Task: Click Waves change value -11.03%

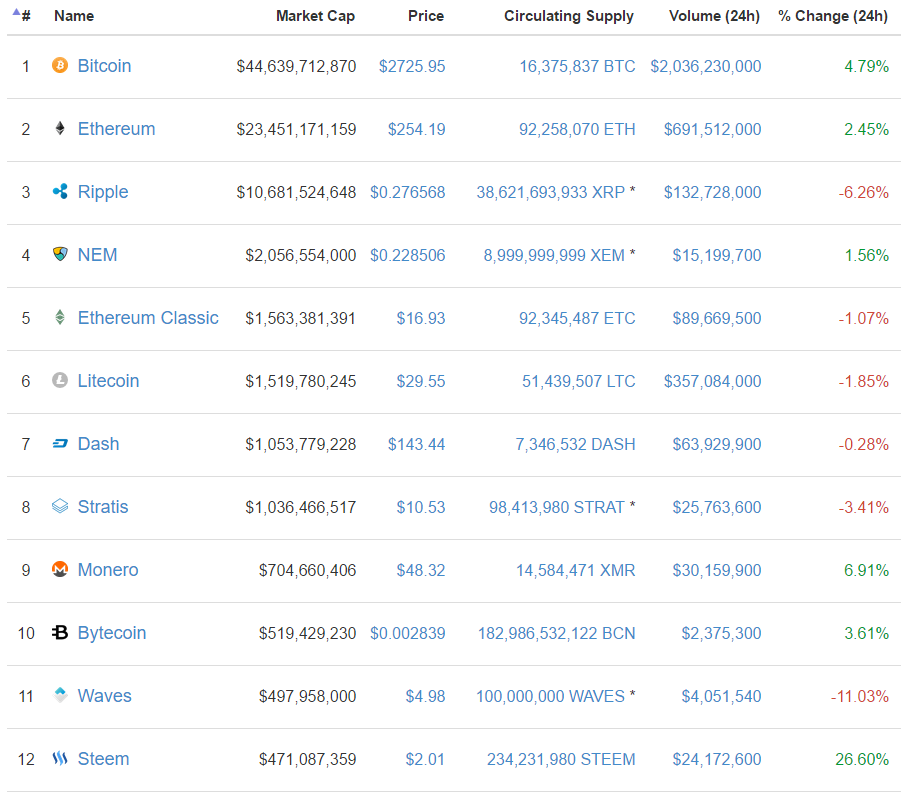Action: (x=860, y=696)
